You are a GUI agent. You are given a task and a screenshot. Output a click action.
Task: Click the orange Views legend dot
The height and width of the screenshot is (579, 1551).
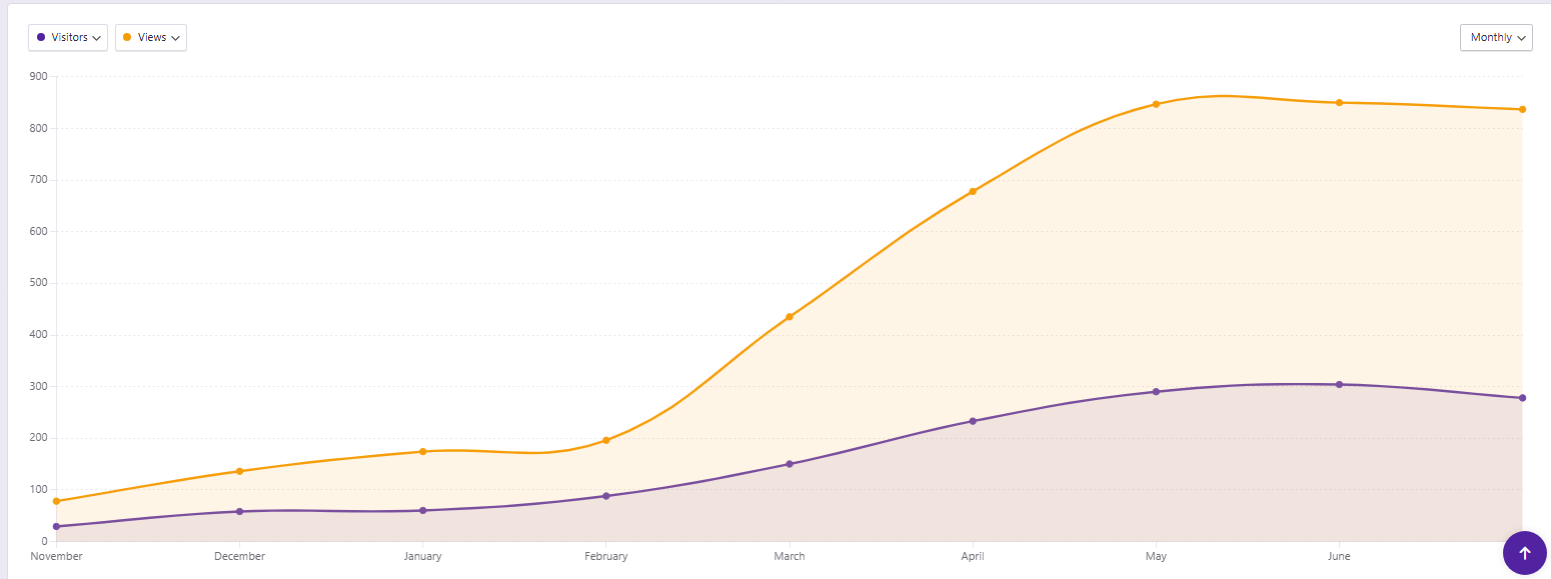127,37
